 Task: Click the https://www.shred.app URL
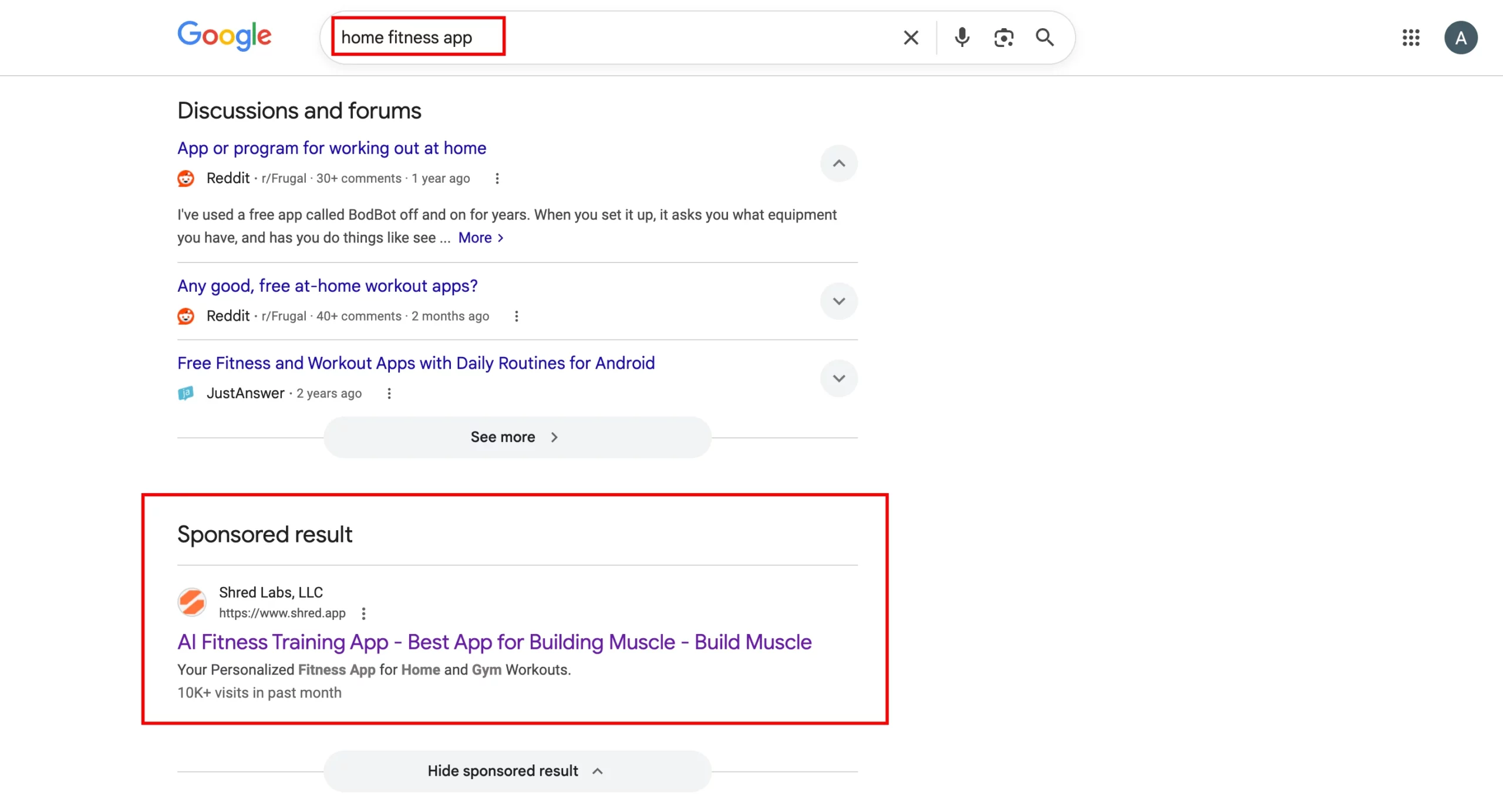point(282,613)
